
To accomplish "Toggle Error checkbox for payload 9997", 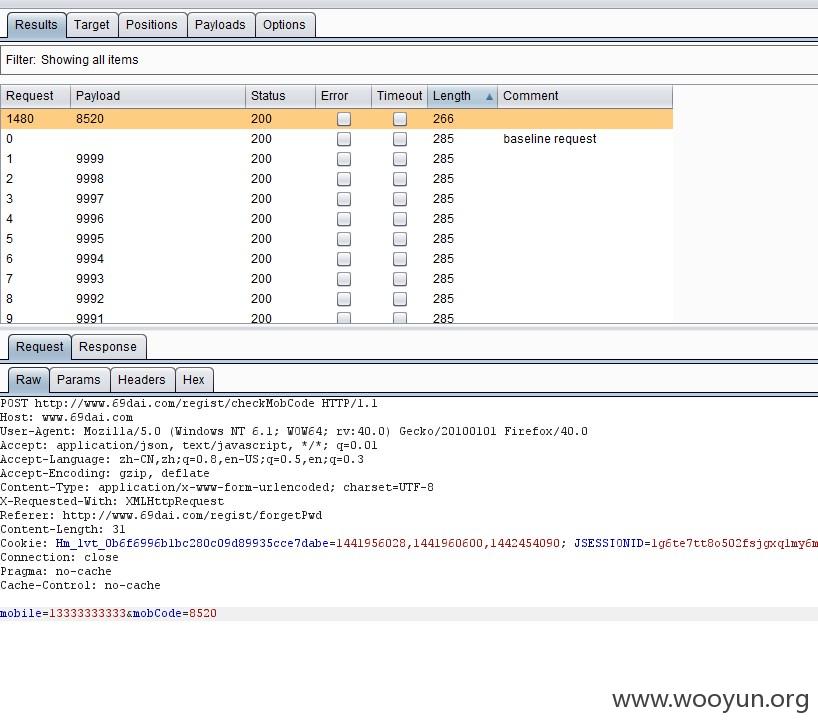I will [344, 199].
